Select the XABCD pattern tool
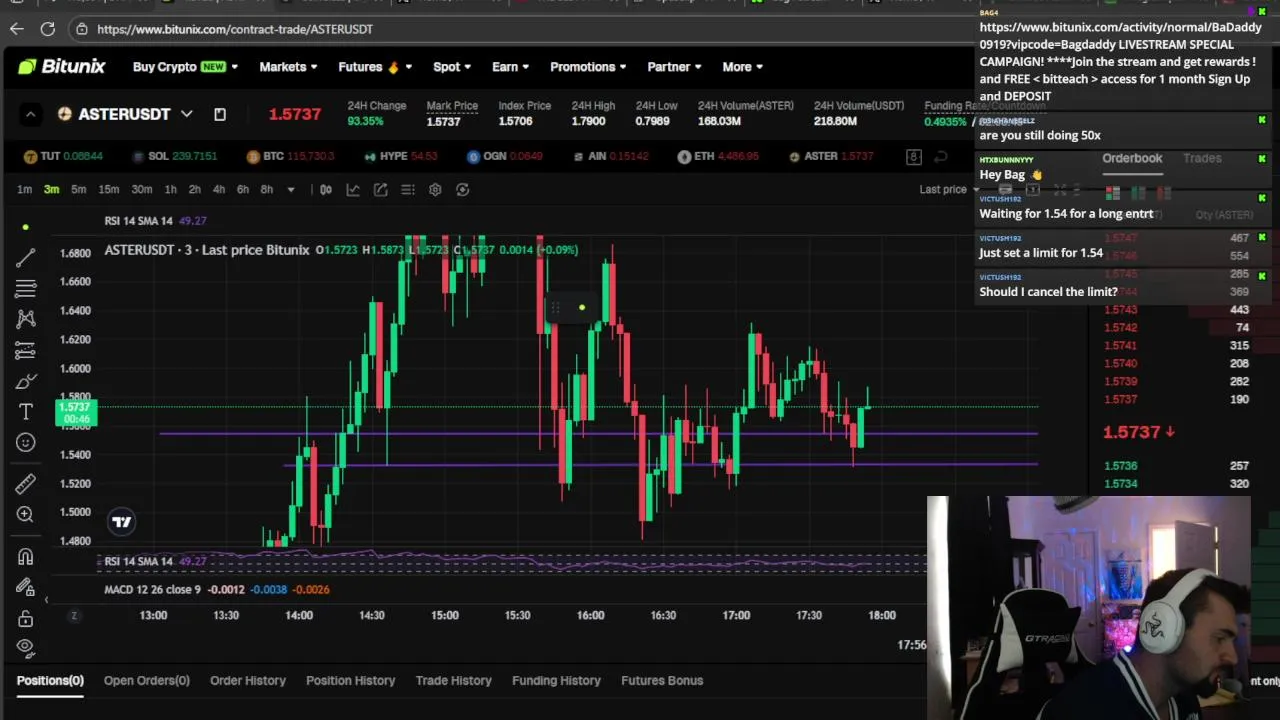This screenshot has width=1280, height=720. tap(26, 319)
